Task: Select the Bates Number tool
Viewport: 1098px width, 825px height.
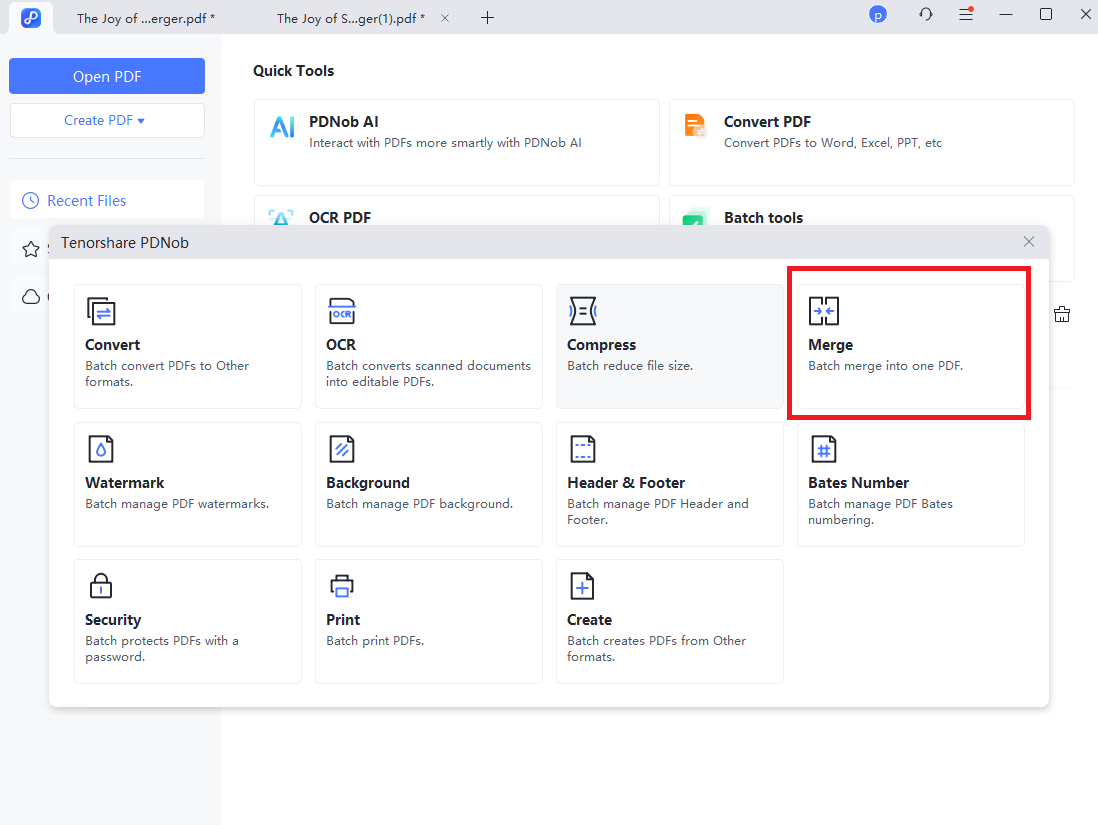Action: [x=910, y=483]
